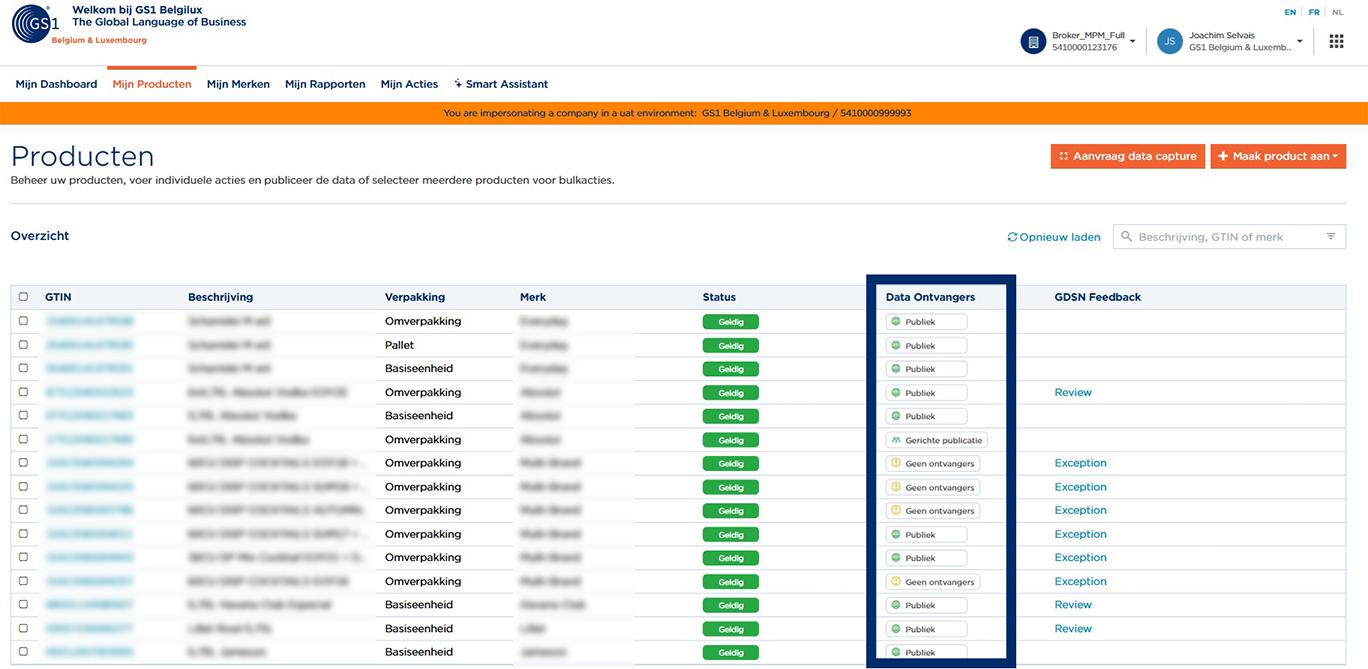Click the Publiek badge in the Pallet row
This screenshot has height=669, width=1368.
coord(926,346)
